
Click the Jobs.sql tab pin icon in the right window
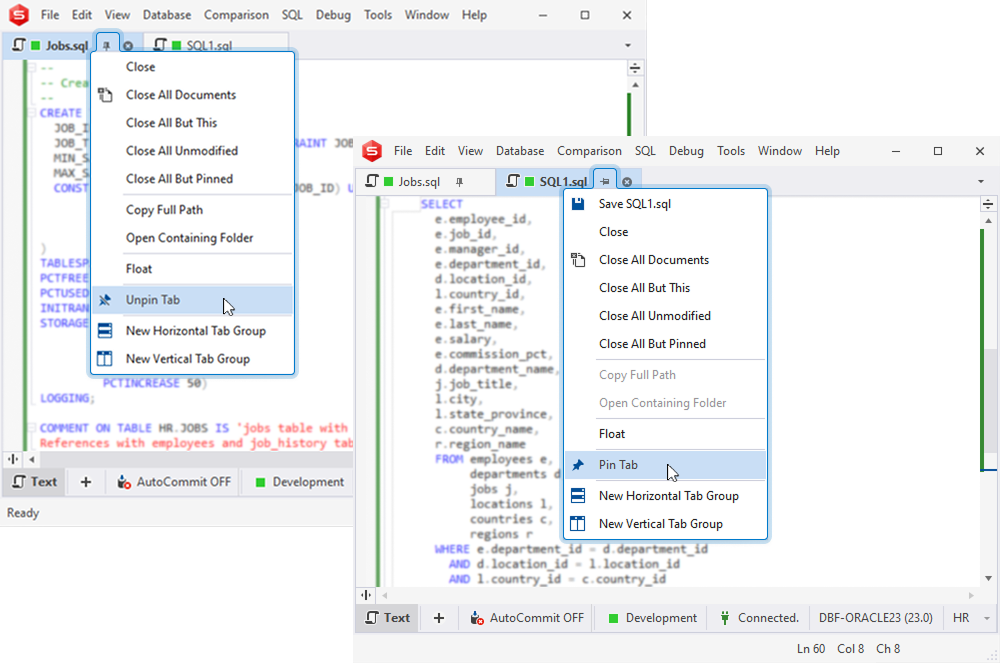click(x=459, y=182)
